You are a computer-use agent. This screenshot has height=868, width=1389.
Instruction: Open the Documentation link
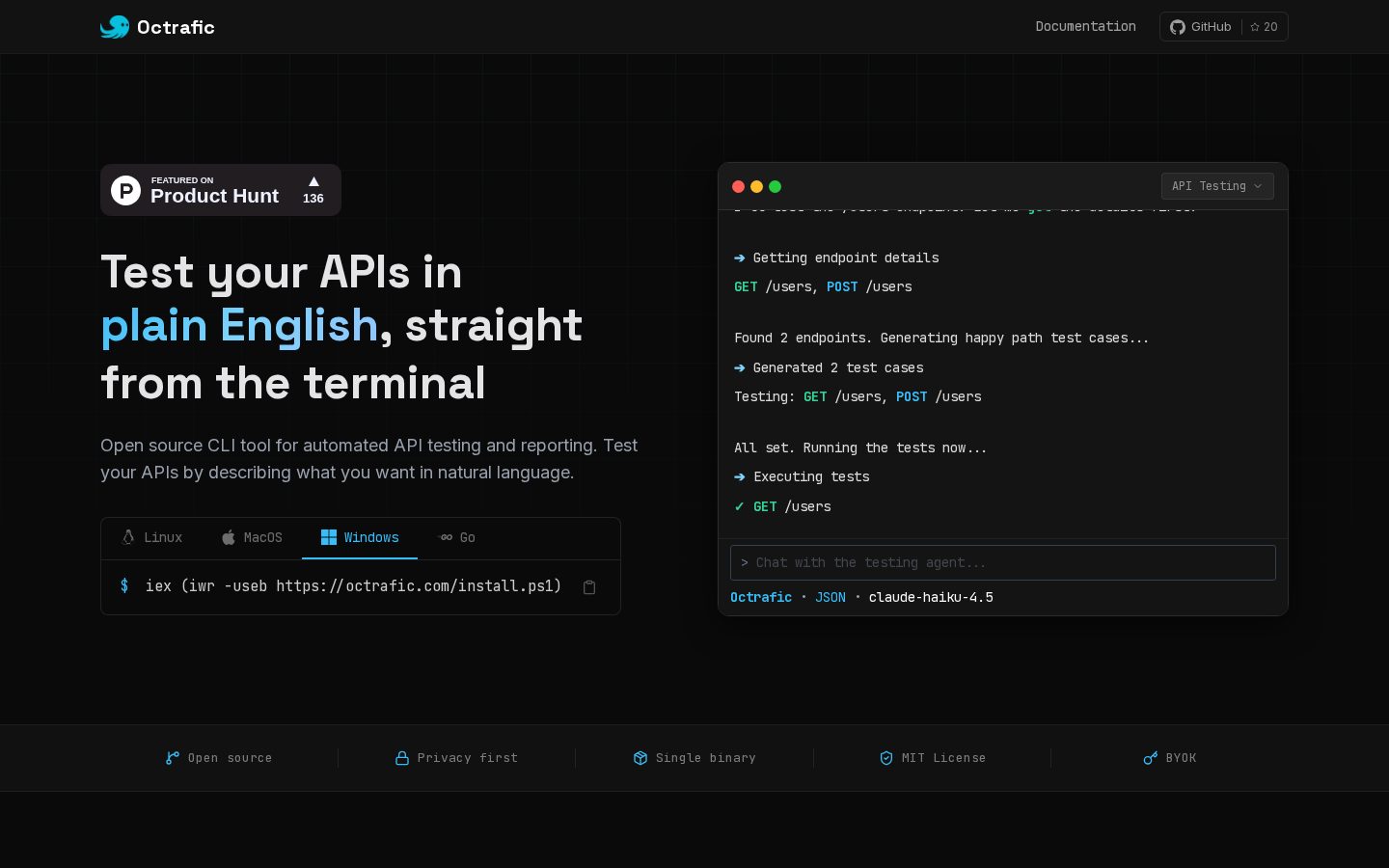click(1085, 26)
